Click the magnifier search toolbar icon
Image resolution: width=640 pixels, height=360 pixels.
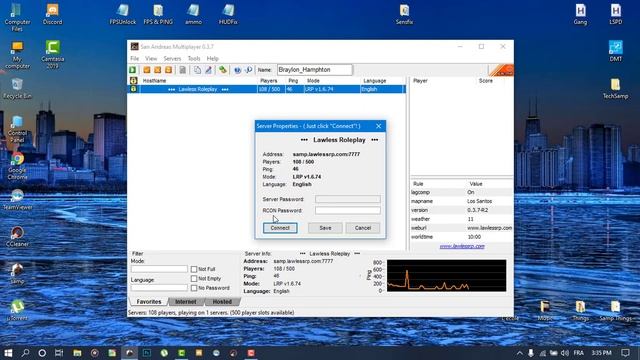[248, 70]
